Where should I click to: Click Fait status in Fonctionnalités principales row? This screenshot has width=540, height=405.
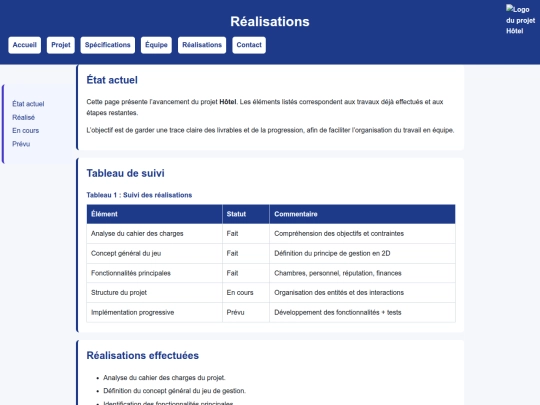point(246,273)
